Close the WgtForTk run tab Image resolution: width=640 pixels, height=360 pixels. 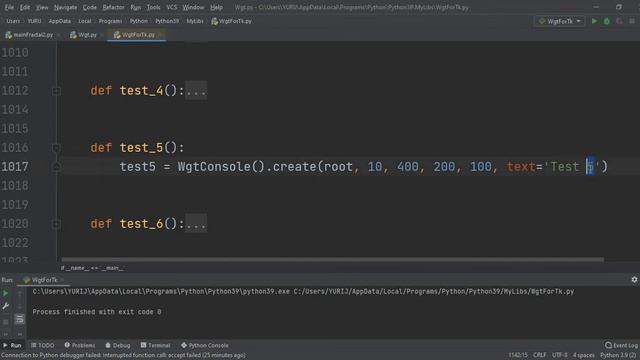click(62, 280)
